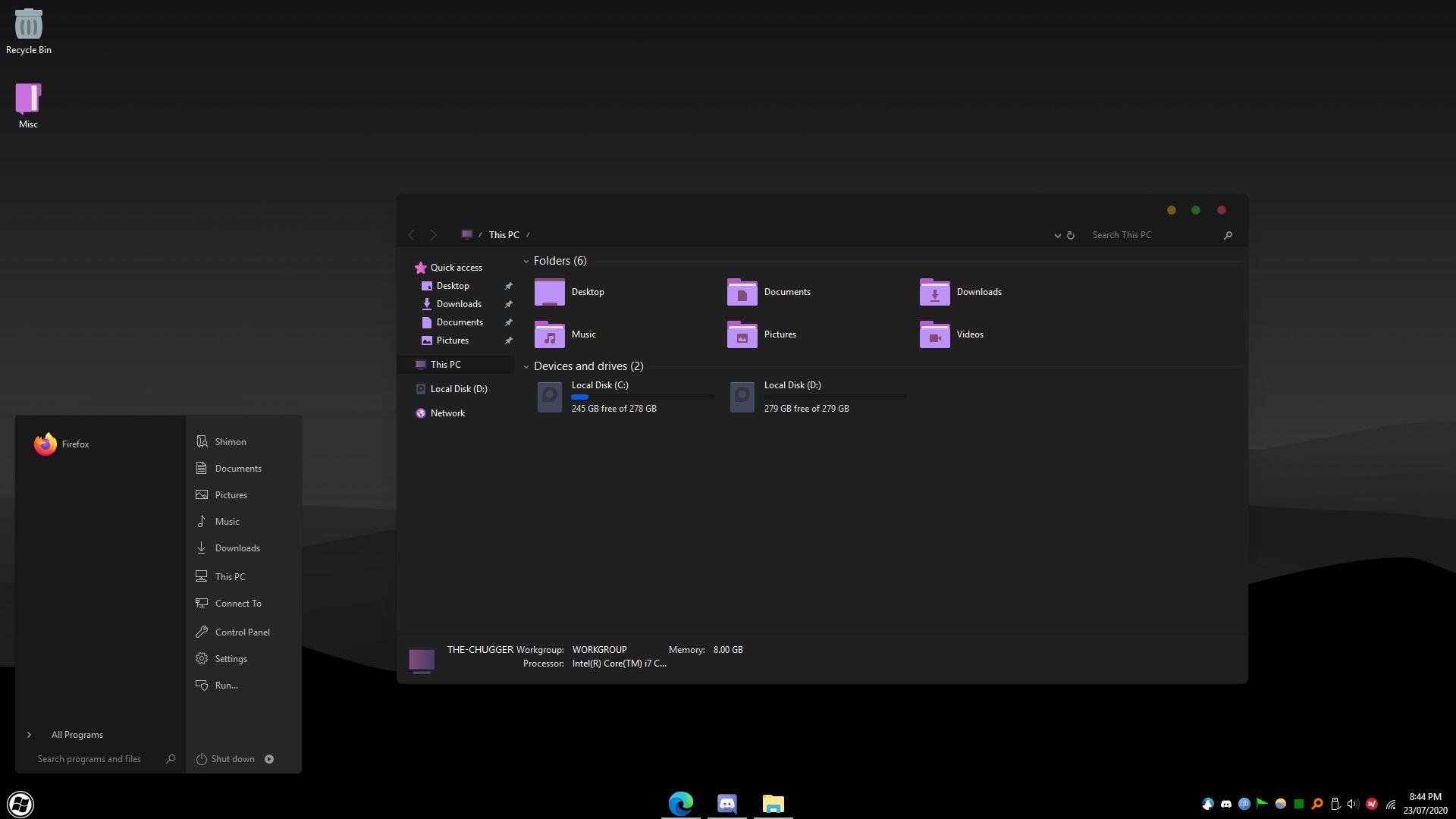
Task: Click This PC in the breadcrumb bar
Action: click(x=504, y=234)
